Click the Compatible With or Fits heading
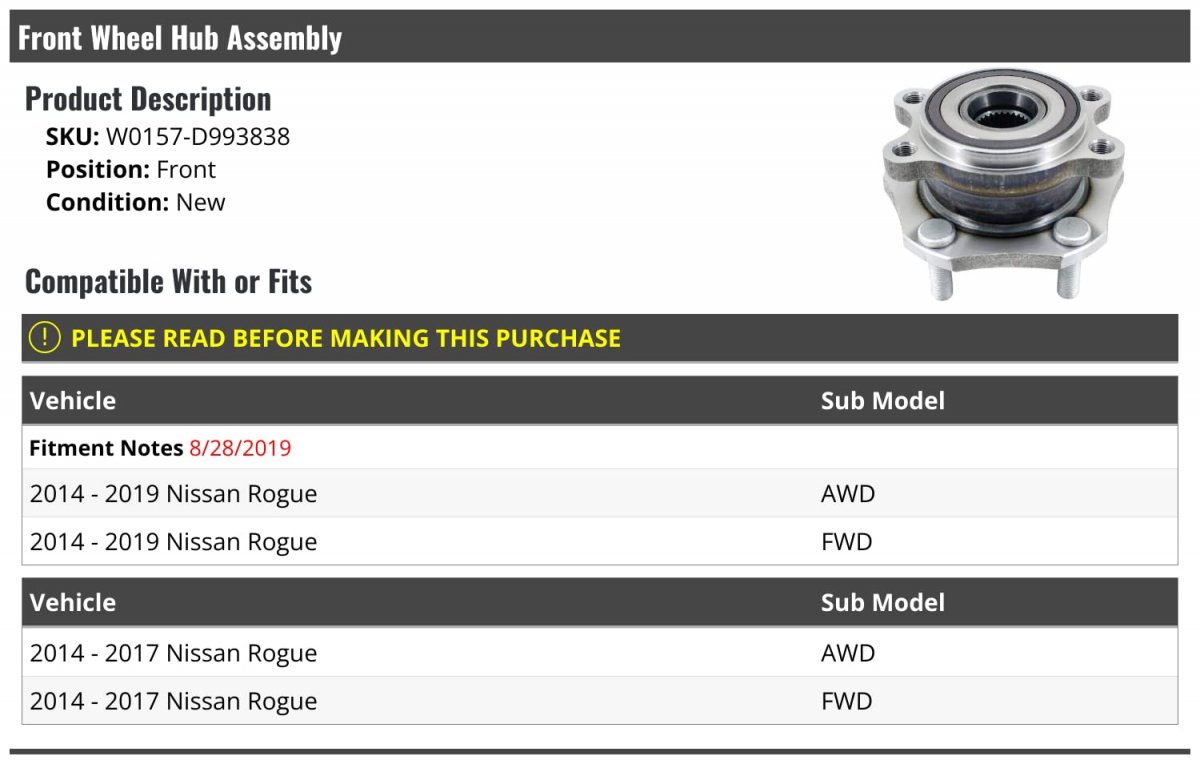1200x764 pixels. [168, 282]
